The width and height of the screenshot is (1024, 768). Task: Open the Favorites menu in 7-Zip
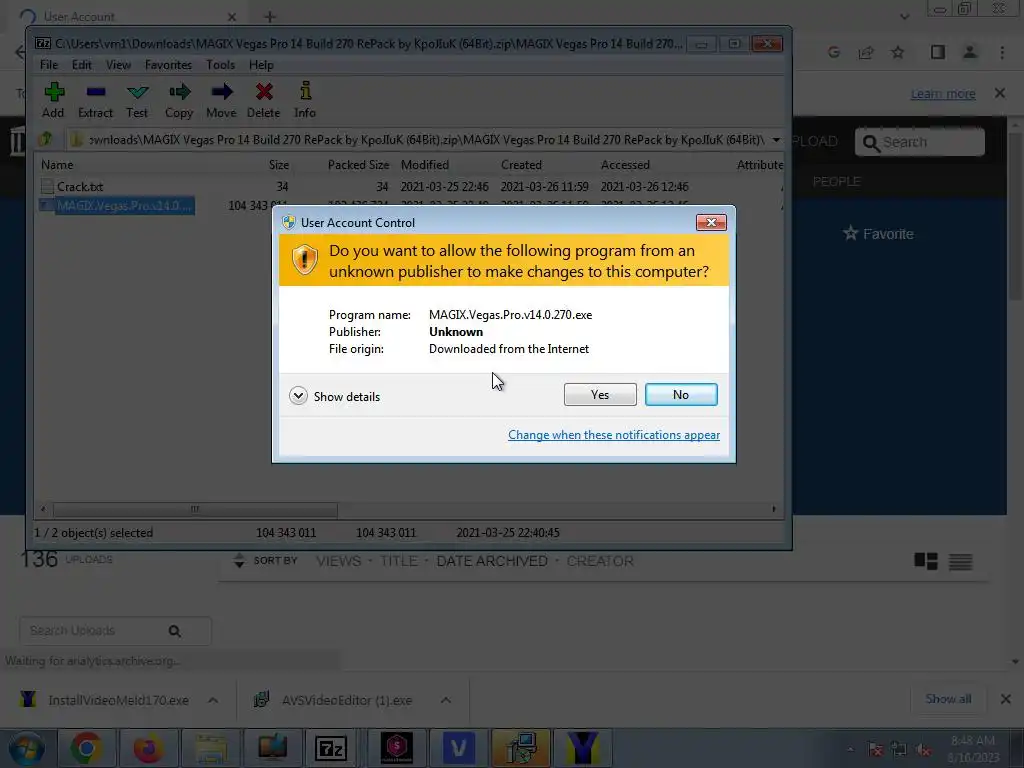(x=168, y=65)
